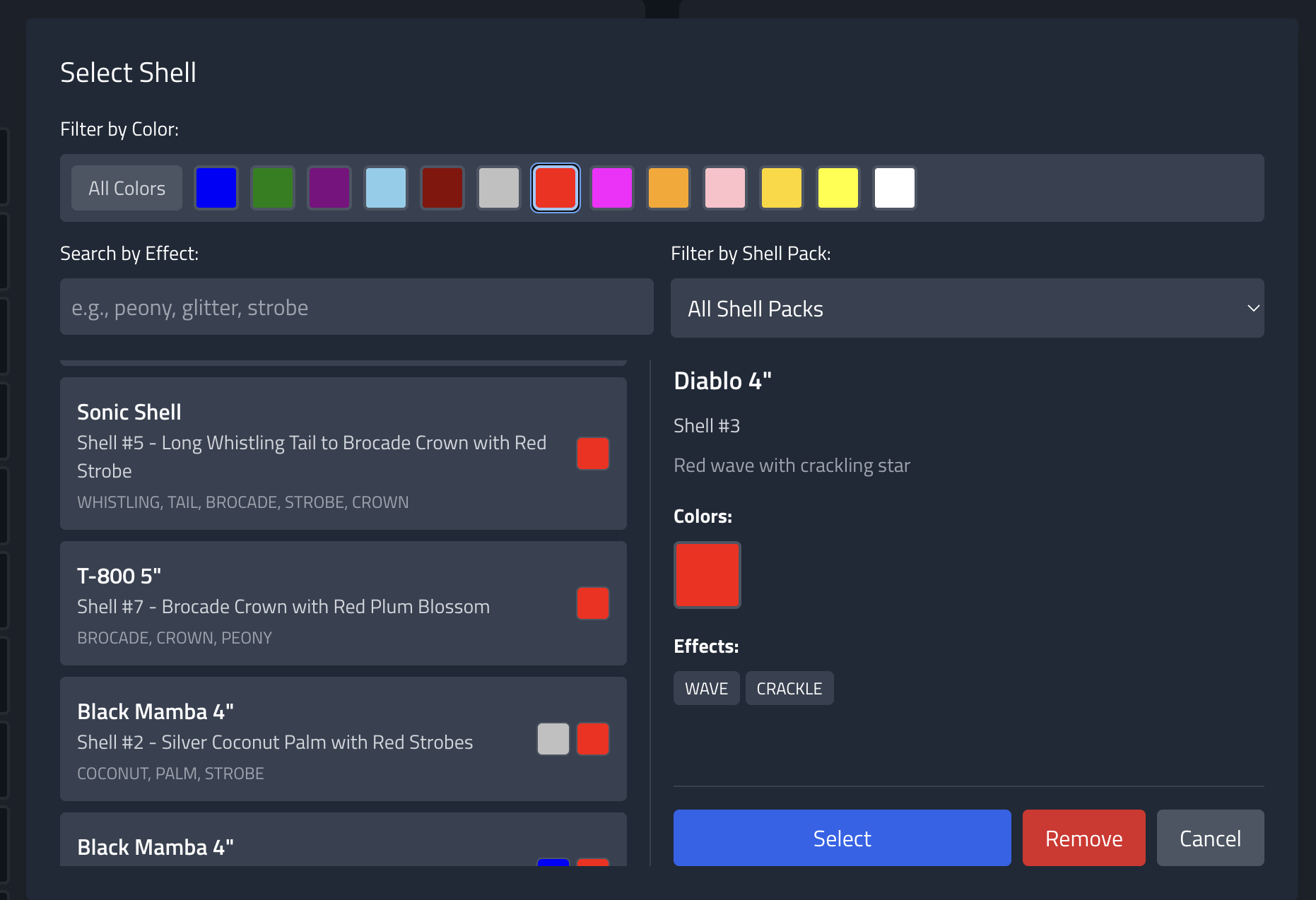Filter shells by gray color
1316x900 pixels.
(x=499, y=187)
